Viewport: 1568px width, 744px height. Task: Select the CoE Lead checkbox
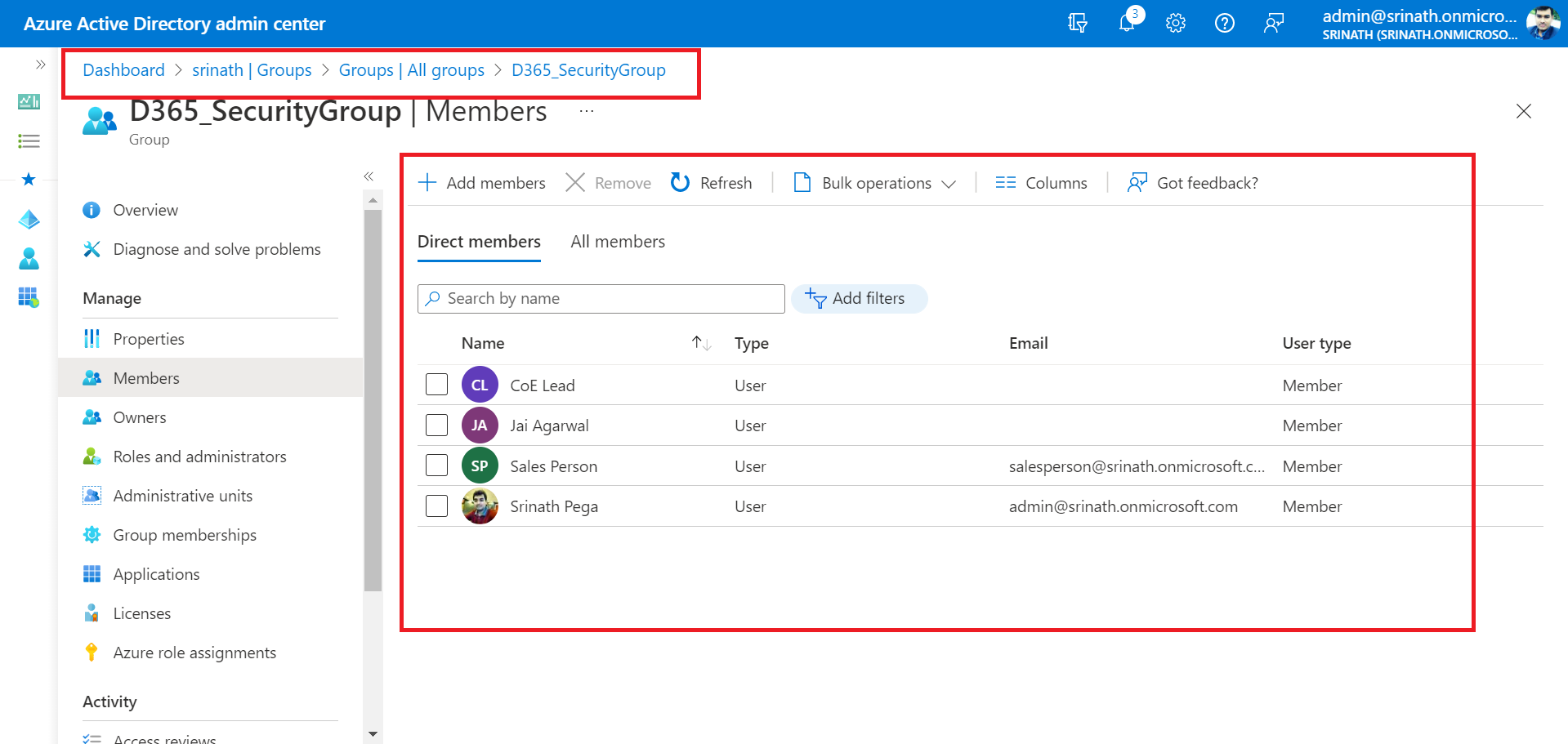436,385
